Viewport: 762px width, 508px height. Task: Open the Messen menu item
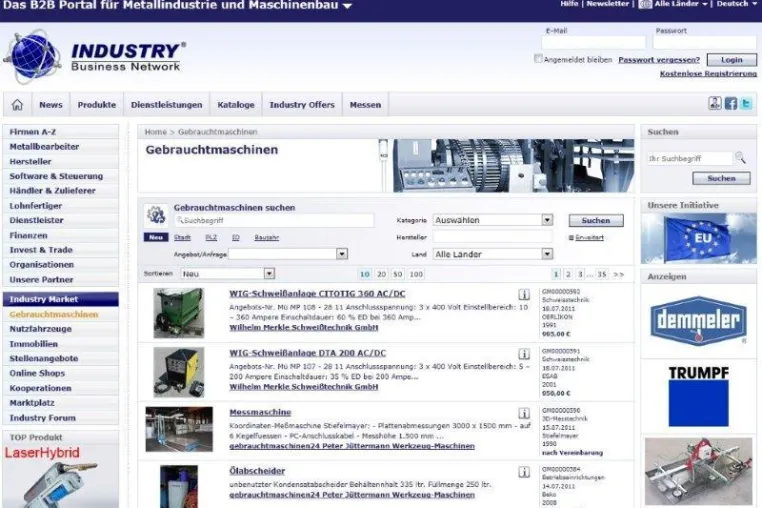365,105
